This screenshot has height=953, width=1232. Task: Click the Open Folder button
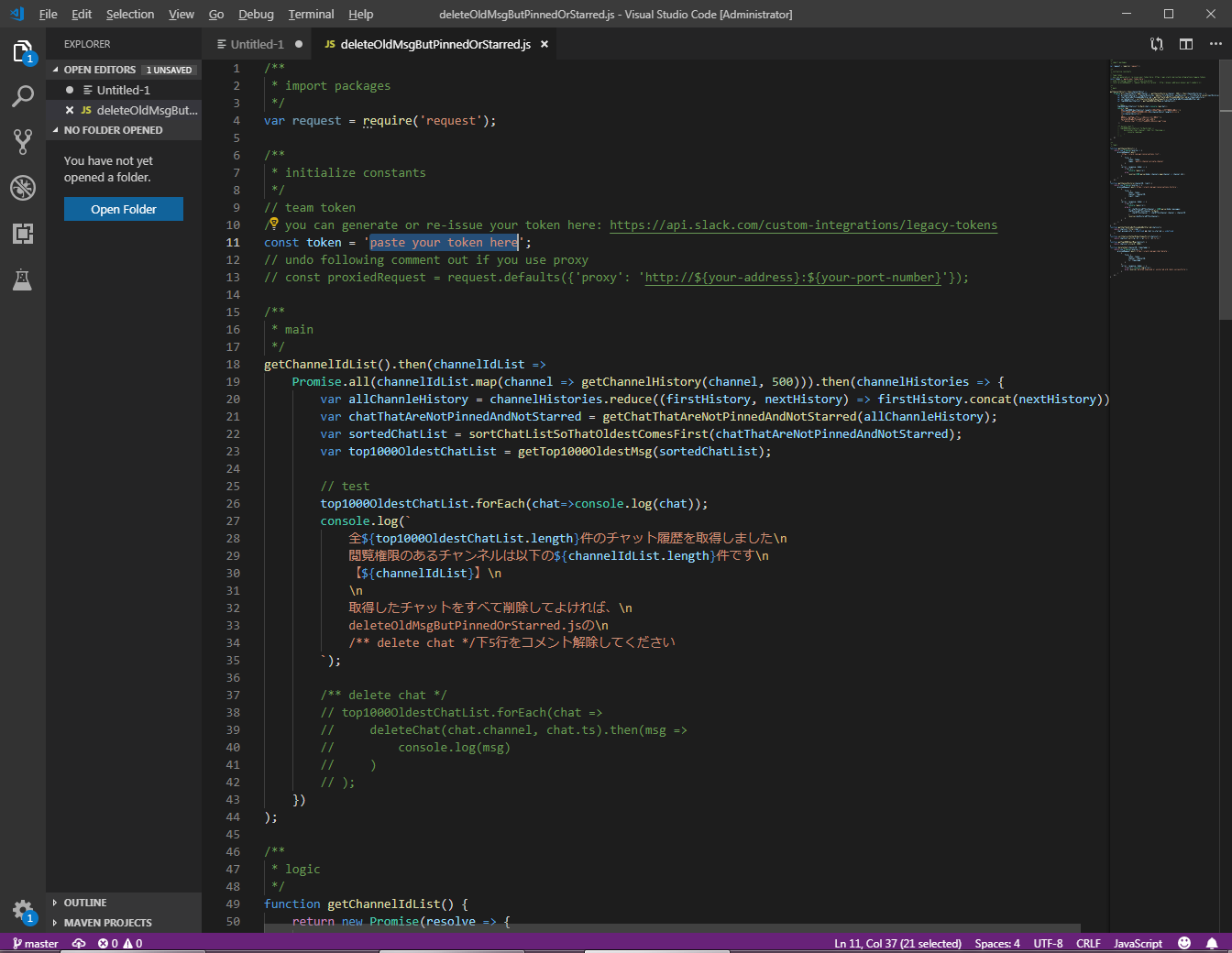point(124,209)
